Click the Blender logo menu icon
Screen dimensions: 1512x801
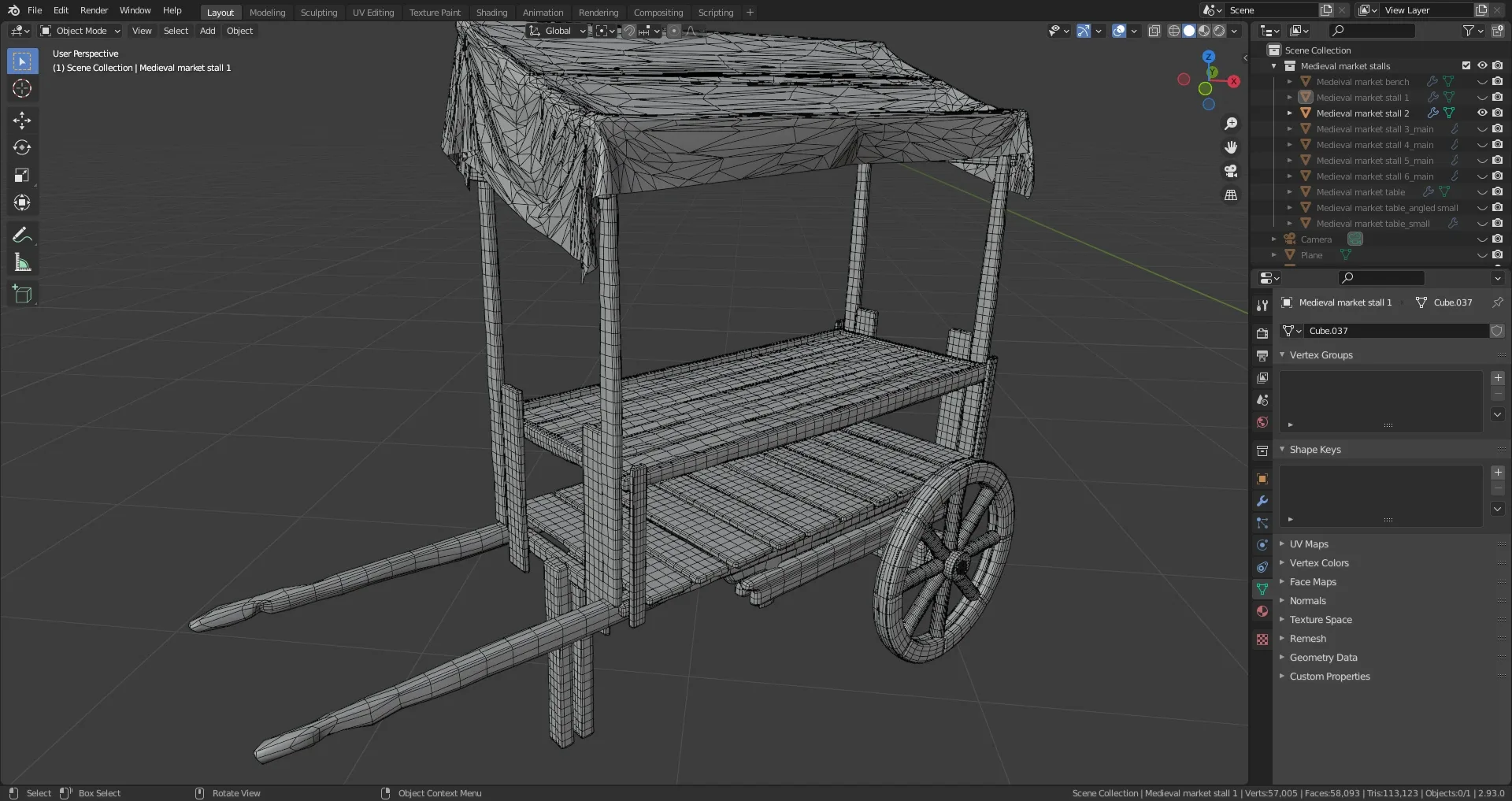(x=13, y=10)
